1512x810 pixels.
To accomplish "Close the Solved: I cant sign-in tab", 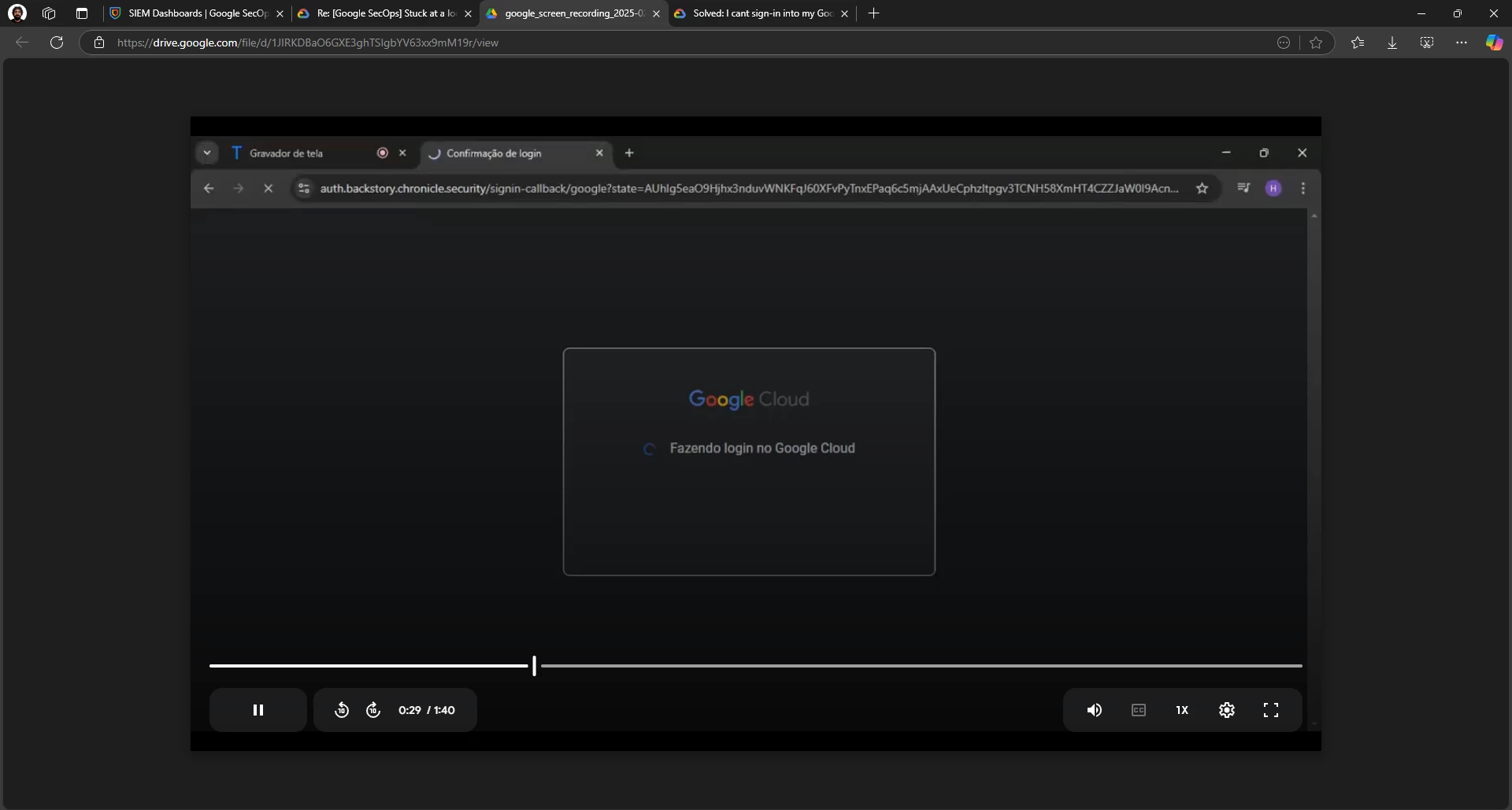I will click(844, 13).
